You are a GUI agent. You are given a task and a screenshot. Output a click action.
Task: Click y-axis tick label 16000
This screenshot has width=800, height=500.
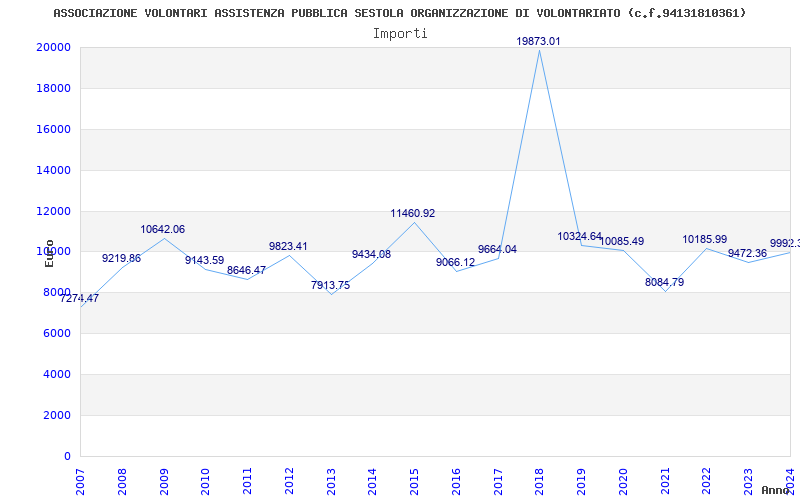click(x=53, y=129)
